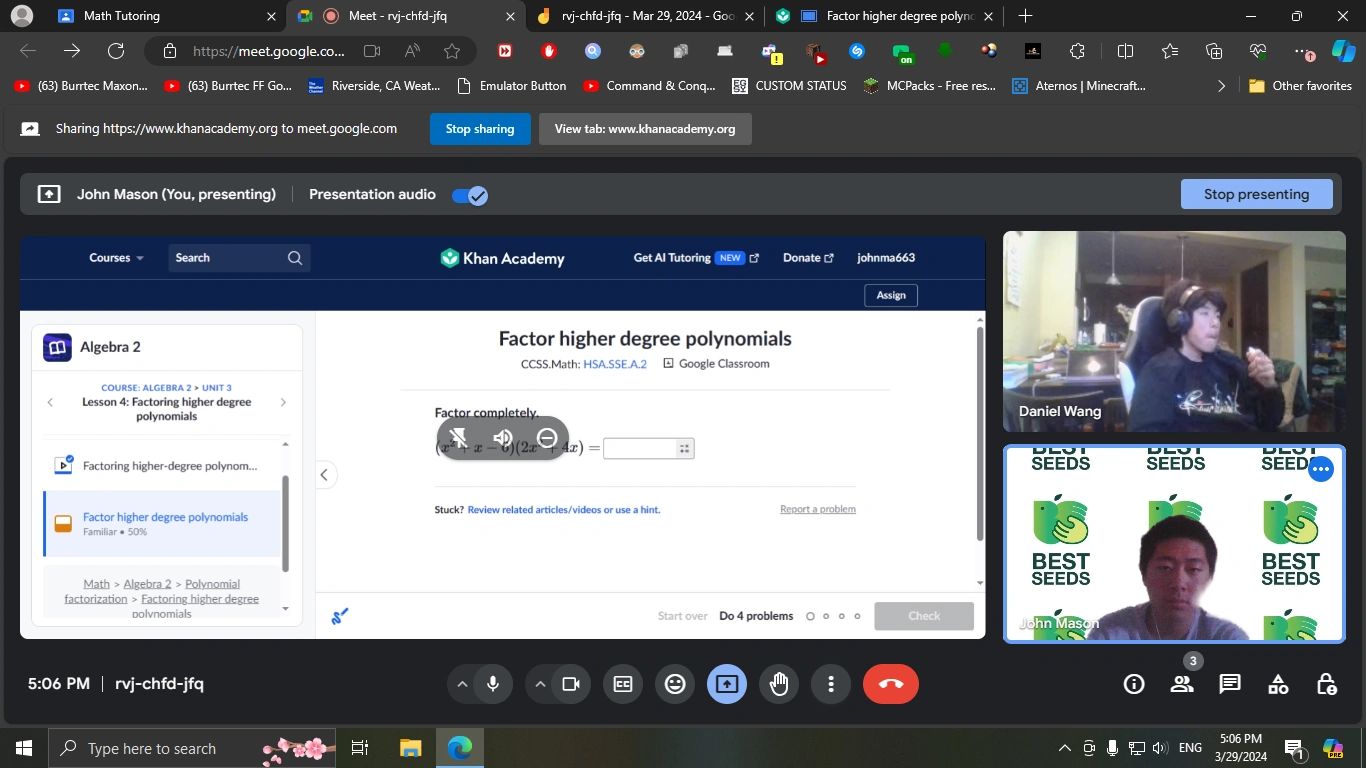Click the Stop presenting button

[1256, 194]
